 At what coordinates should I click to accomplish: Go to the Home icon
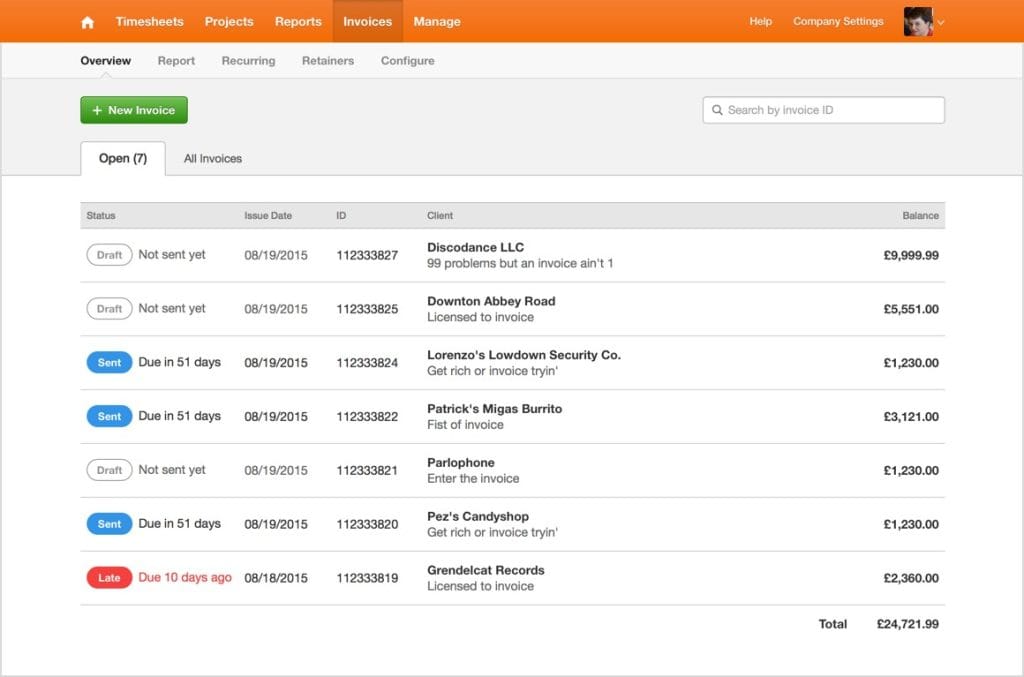88,22
